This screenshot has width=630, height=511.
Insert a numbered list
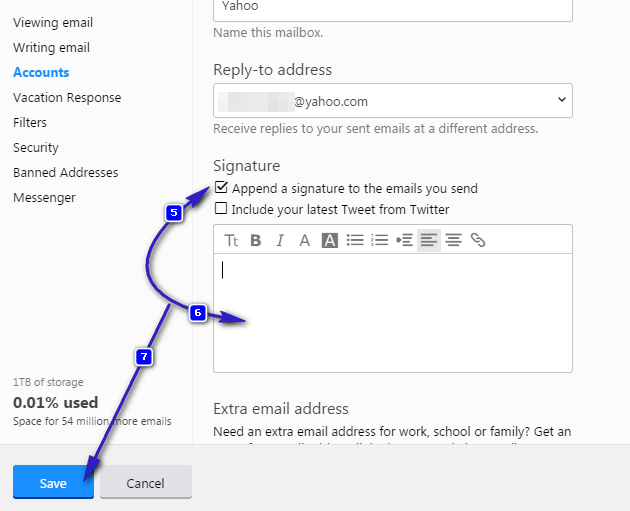379,240
